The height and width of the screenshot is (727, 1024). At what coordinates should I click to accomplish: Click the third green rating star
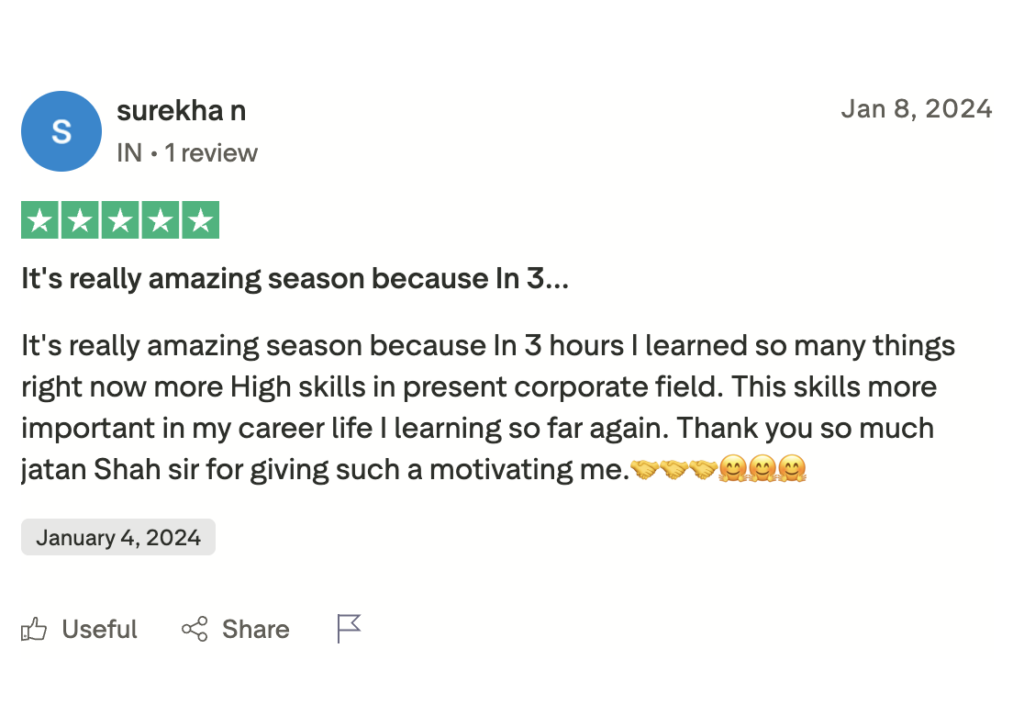(120, 220)
